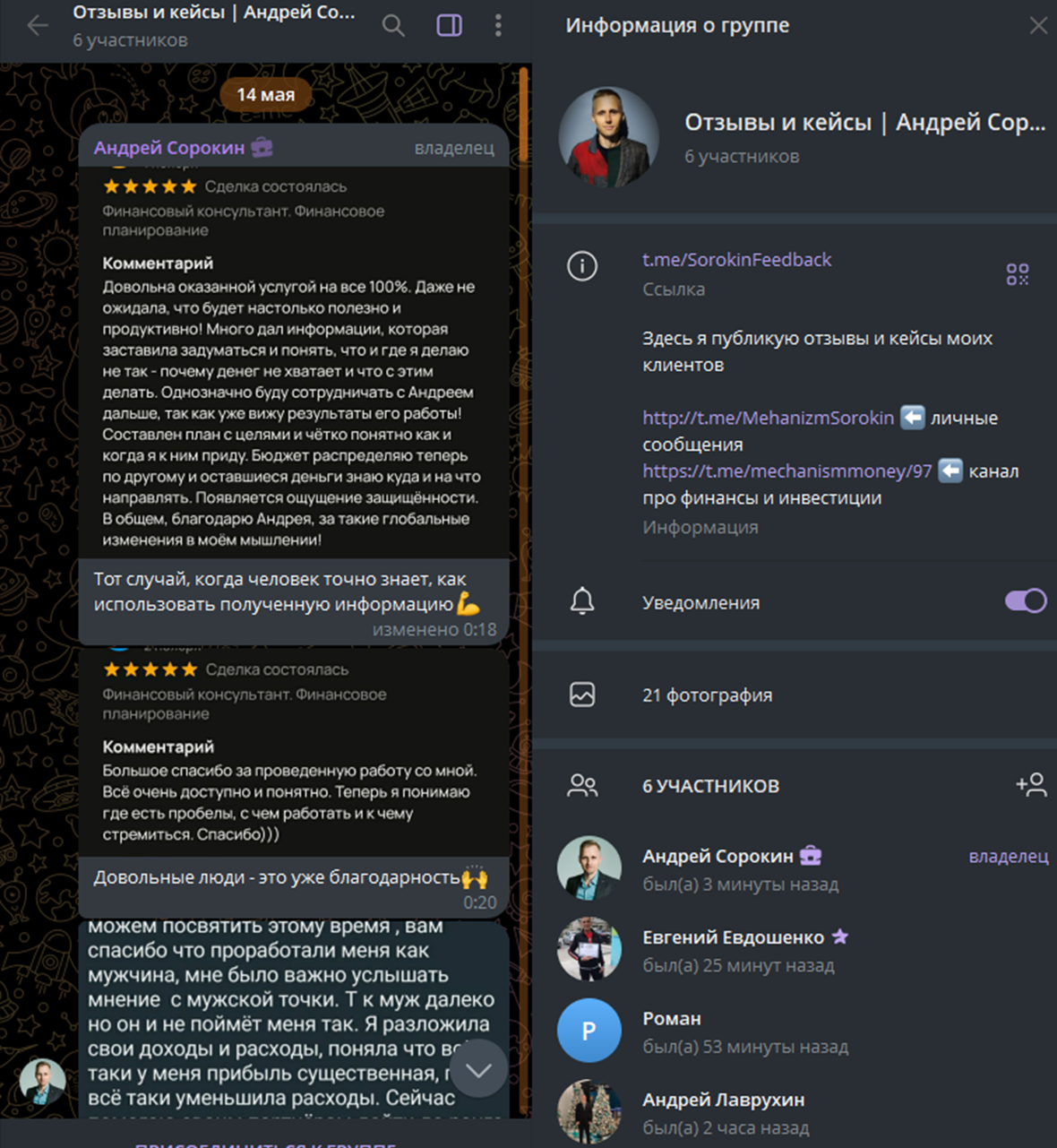Follow the mechanismmoney/97 channel link
Screen dimensions: 1057x1148
coord(786,470)
